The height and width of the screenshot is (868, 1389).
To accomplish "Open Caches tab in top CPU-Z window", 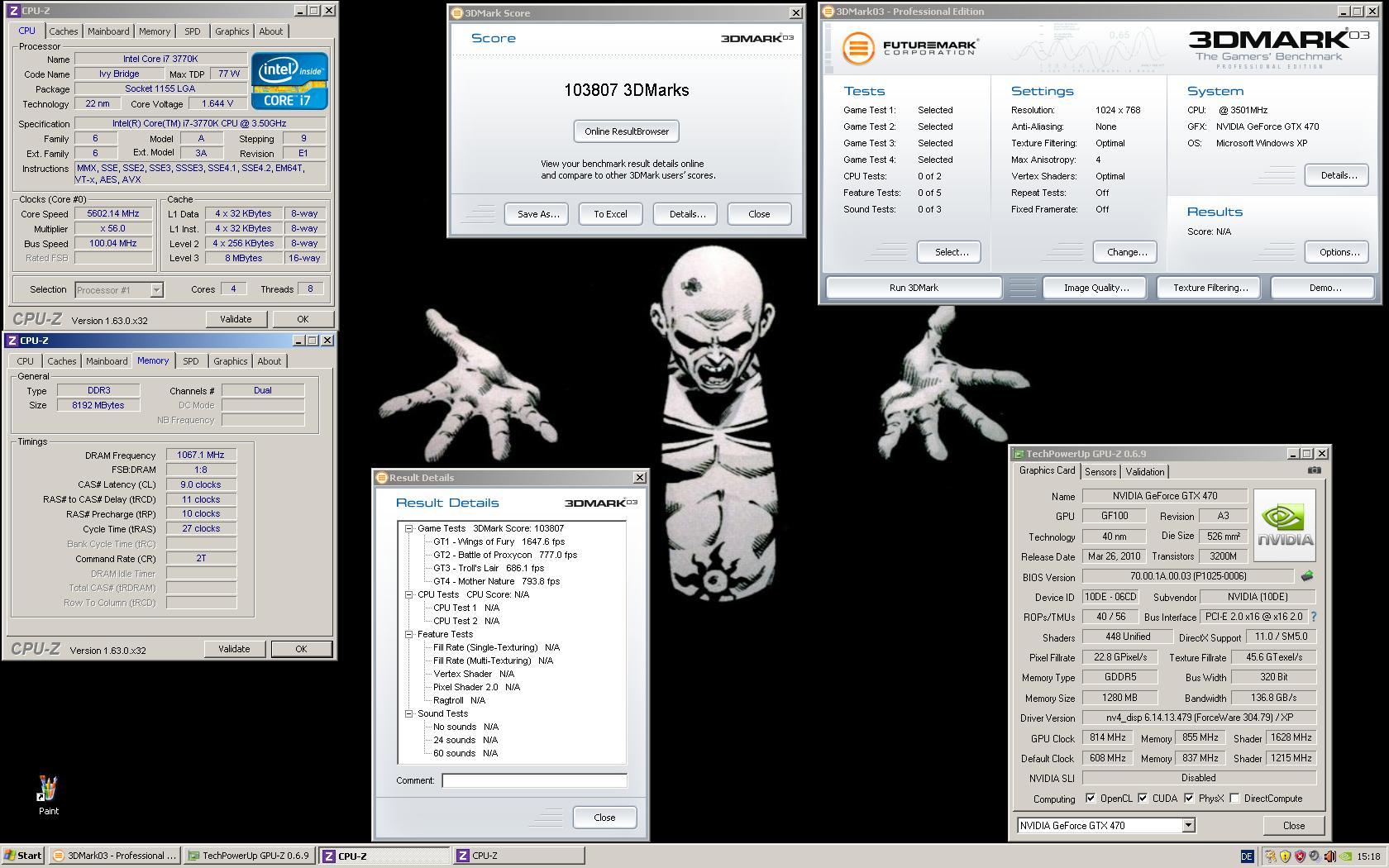I will pyautogui.click(x=63, y=31).
